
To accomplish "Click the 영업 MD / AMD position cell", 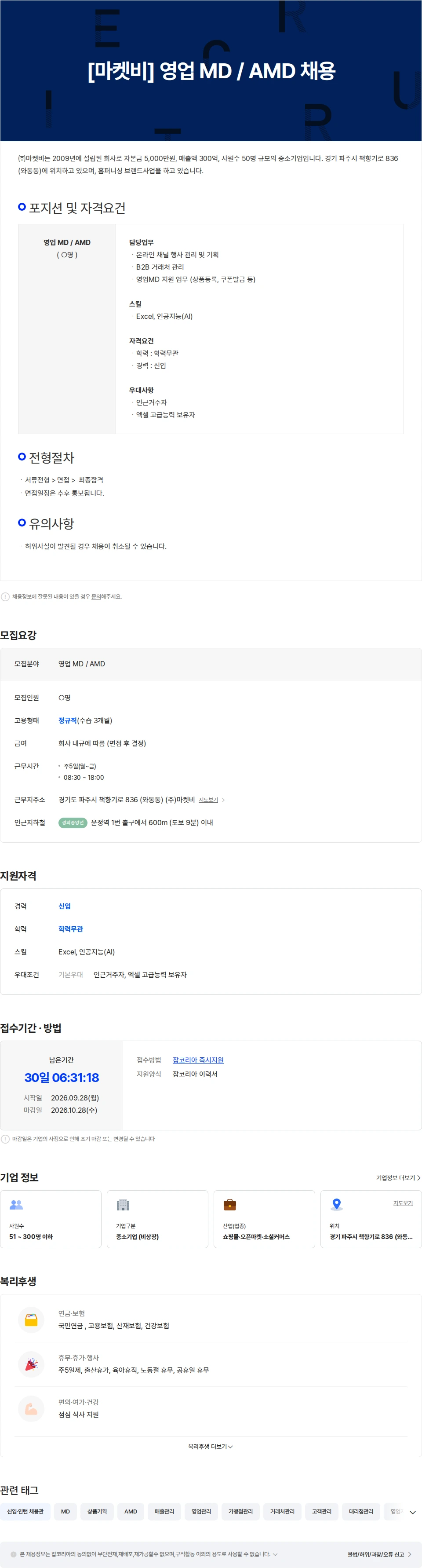I will pos(67,329).
